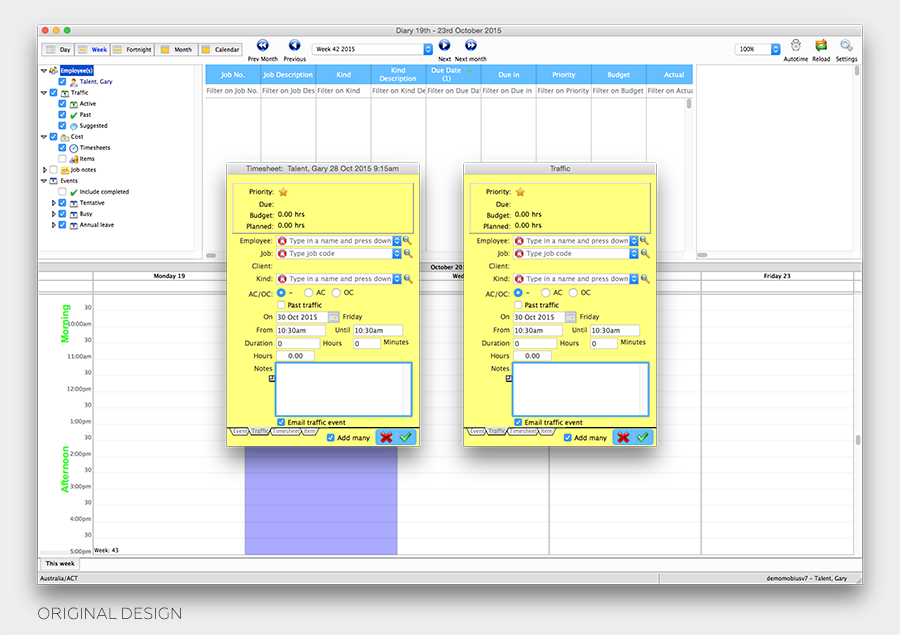Image resolution: width=900 pixels, height=635 pixels.
Task: Cancel the Timesheet dialog with red X
Action: (386, 437)
